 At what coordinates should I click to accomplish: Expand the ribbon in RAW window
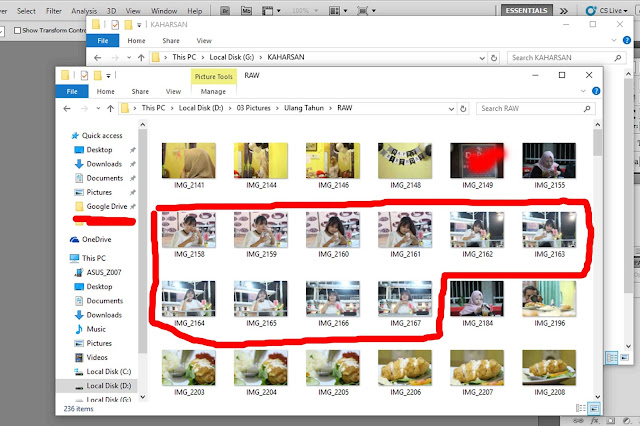583,91
